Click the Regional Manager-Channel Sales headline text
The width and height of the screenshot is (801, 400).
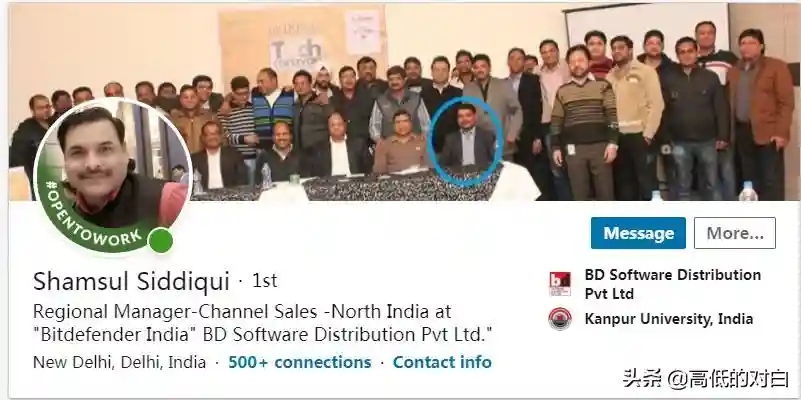click(242, 311)
